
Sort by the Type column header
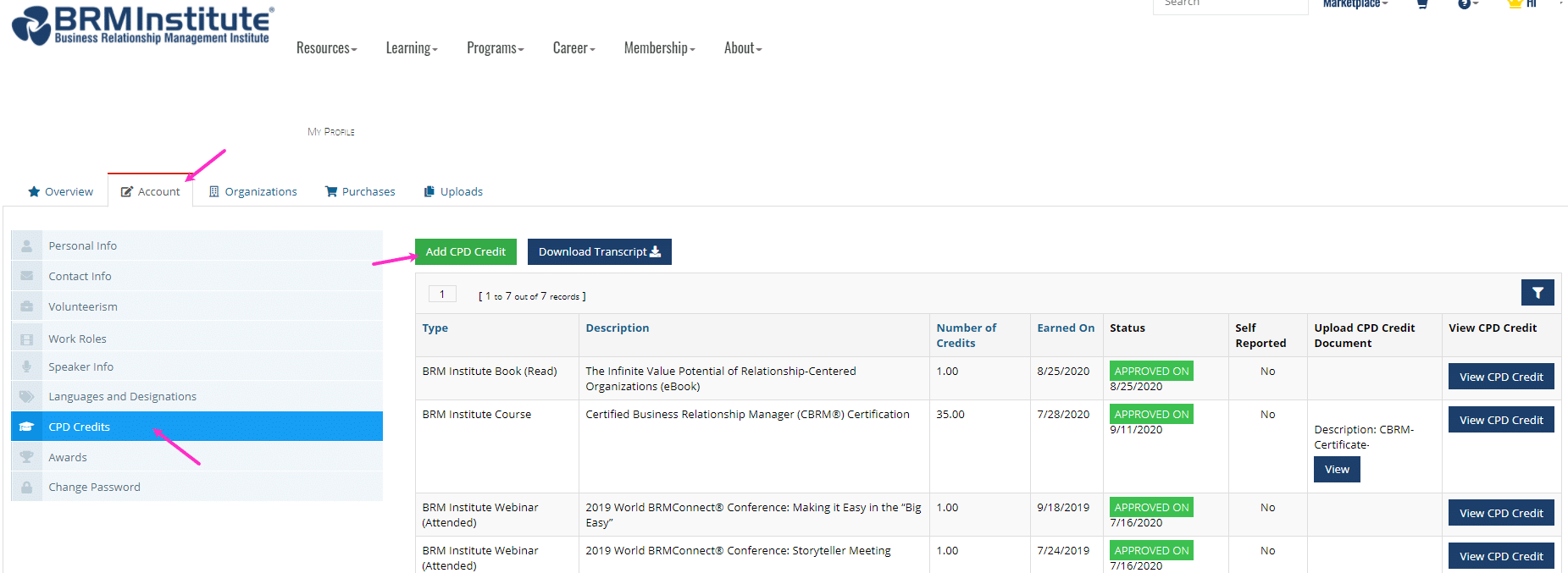pyautogui.click(x=435, y=328)
